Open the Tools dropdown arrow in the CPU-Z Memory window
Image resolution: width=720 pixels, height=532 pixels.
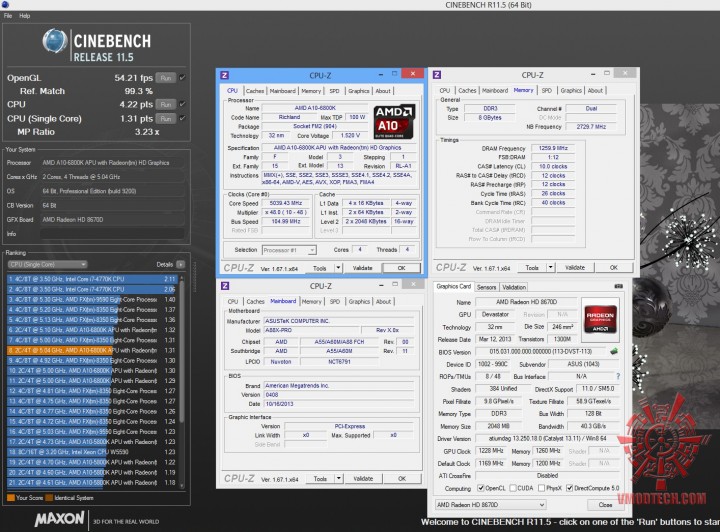(x=551, y=267)
